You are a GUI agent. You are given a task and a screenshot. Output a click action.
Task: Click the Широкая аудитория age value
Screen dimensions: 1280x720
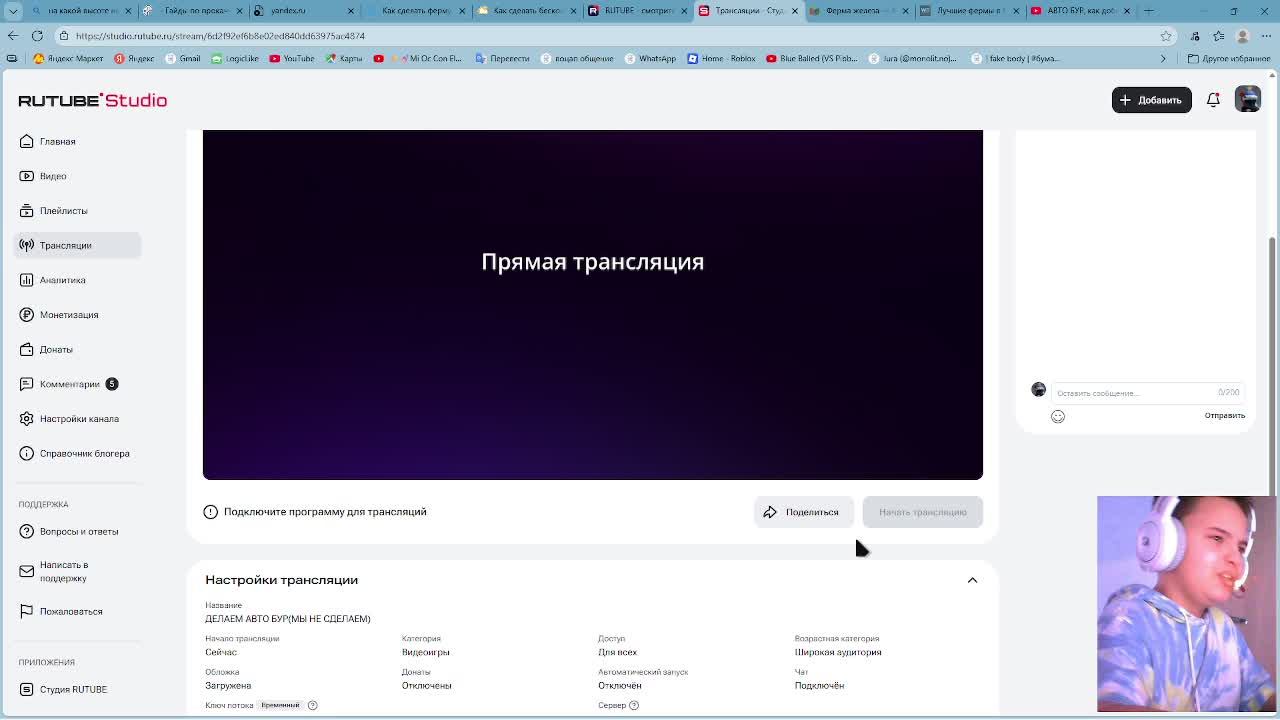click(838, 652)
